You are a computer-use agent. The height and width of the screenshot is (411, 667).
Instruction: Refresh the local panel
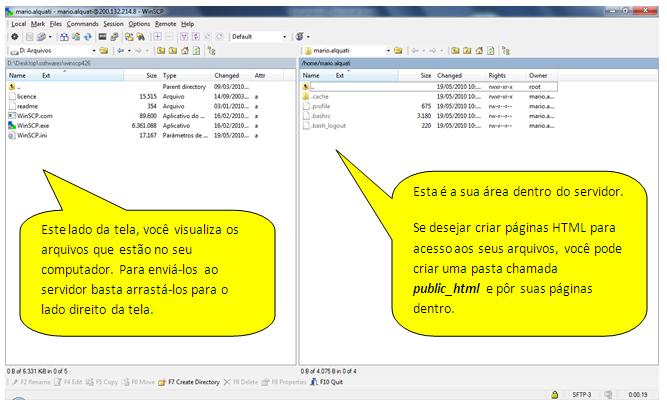pyautogui.click(x=197, y=51)
